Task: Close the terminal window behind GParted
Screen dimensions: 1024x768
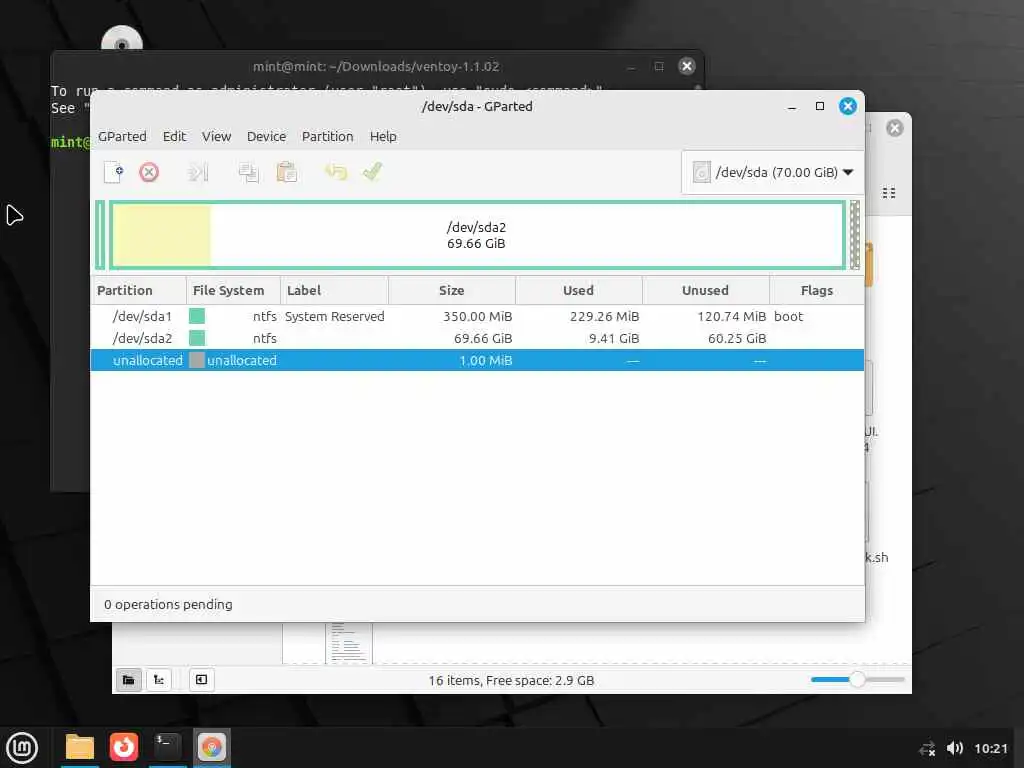Action: (x=686, y=66)
